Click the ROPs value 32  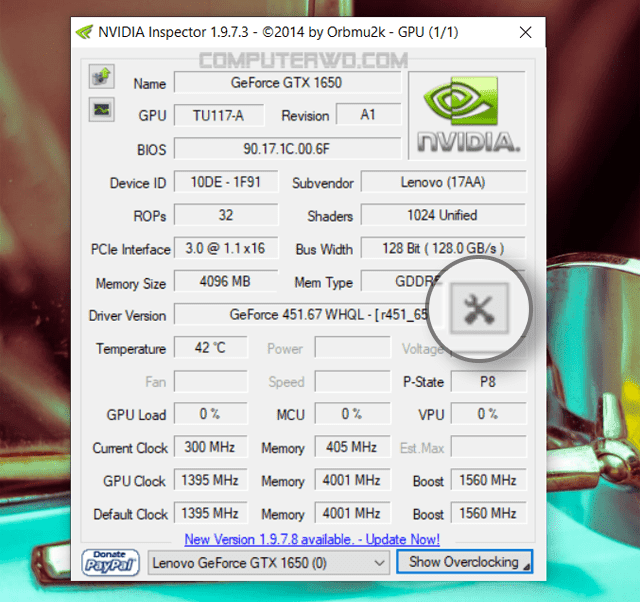coord(226,215)
